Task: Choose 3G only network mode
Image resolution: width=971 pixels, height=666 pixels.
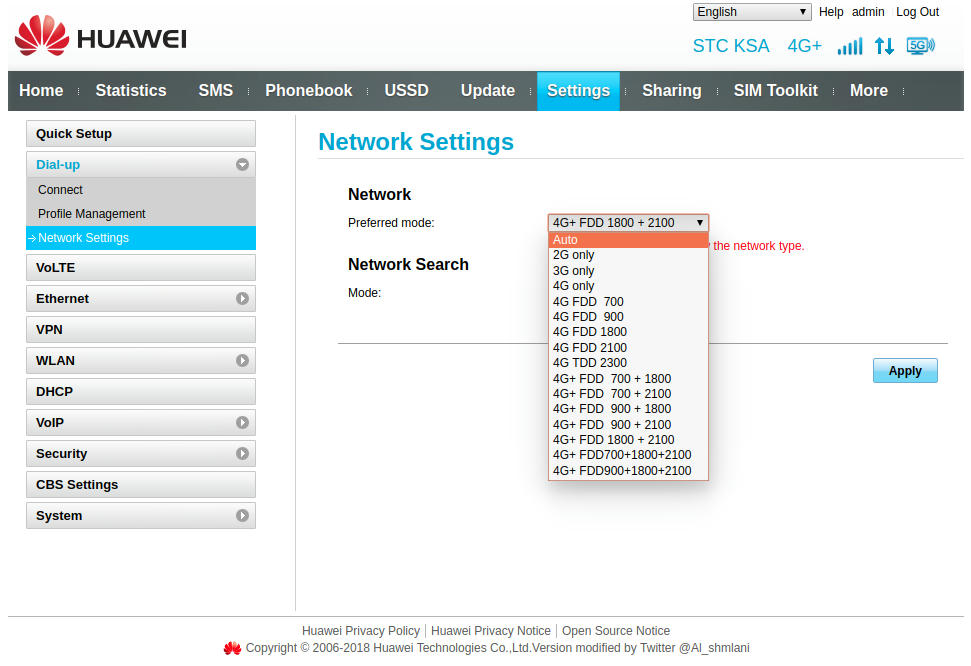Action: point(628,271)
